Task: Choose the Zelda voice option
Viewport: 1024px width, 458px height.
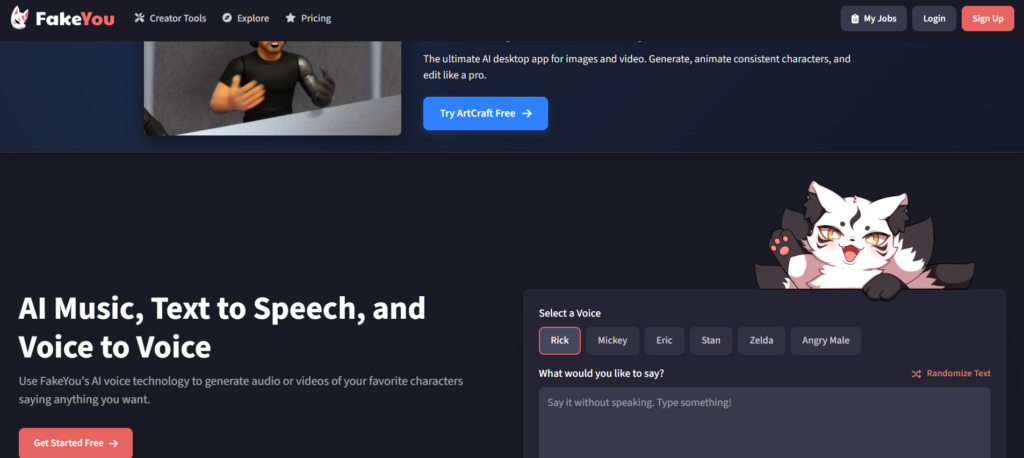Action: [x=761, y=341]
